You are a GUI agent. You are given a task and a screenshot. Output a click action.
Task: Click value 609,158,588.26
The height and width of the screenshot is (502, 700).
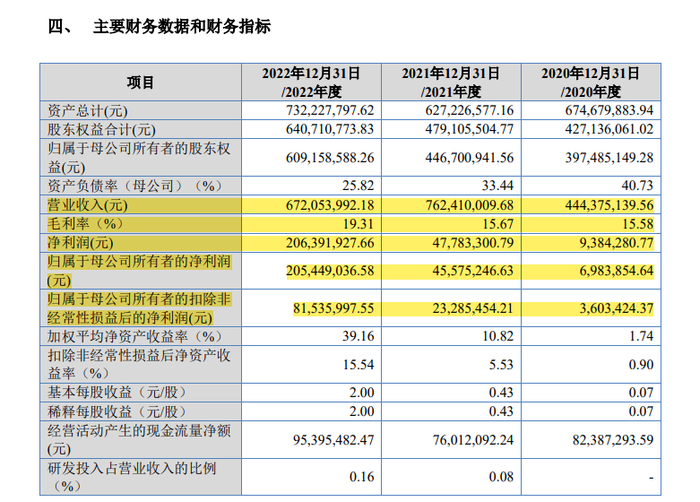tap(330, 158)
